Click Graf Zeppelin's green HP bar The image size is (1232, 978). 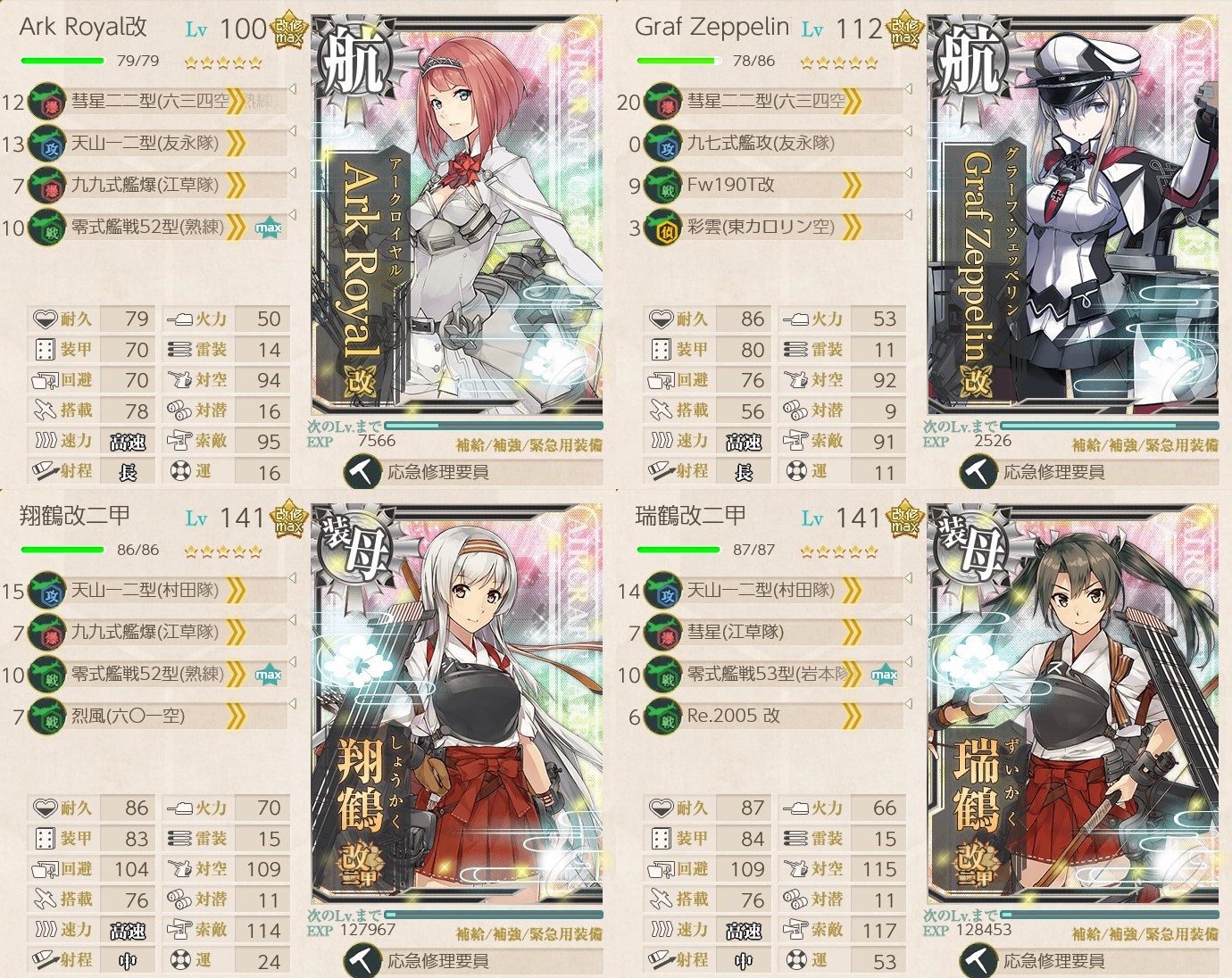click(x=678, y=61)
